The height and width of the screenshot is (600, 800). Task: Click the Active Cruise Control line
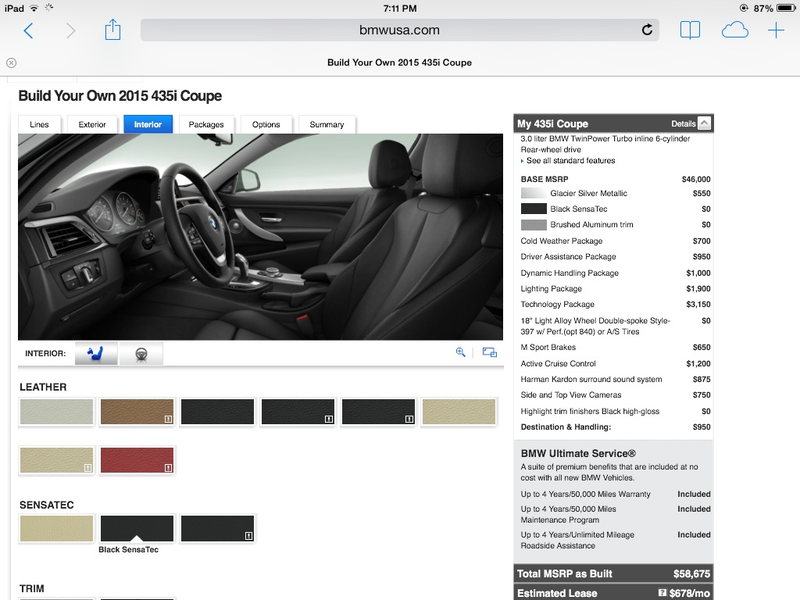coord(615,364)
